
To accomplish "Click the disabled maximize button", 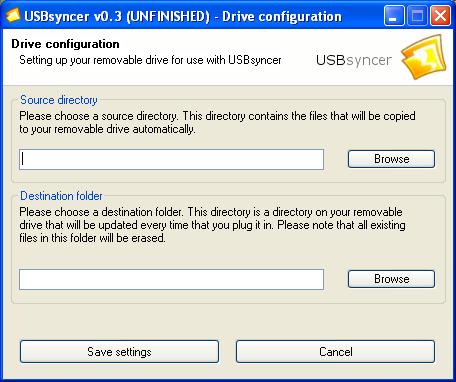I will click(417, 16).
